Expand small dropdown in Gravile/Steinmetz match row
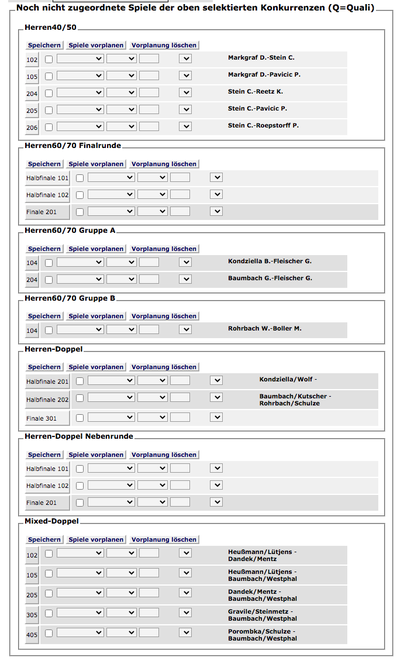 186,612
